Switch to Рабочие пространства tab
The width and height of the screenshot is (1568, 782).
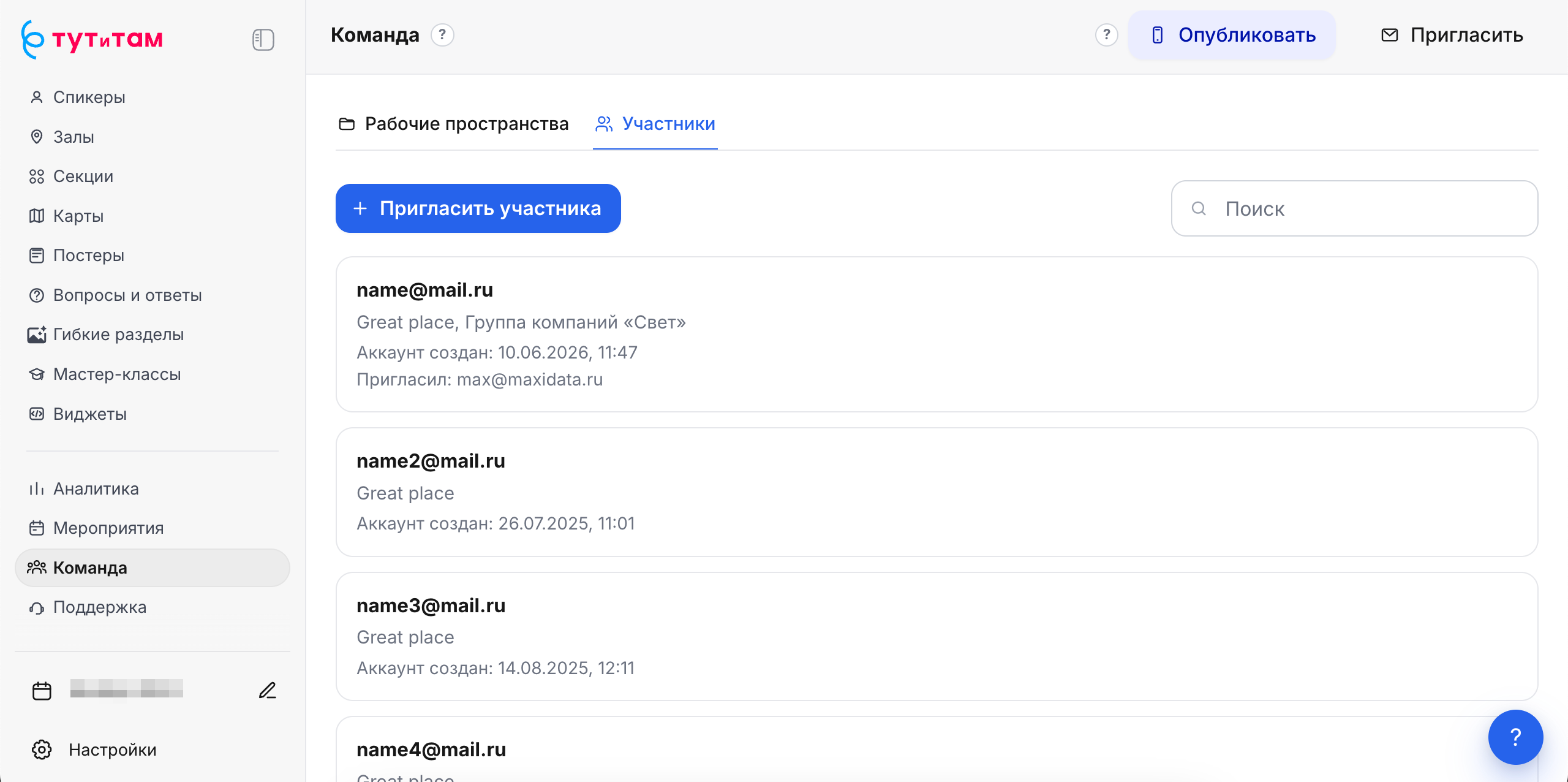pos(454,124)
